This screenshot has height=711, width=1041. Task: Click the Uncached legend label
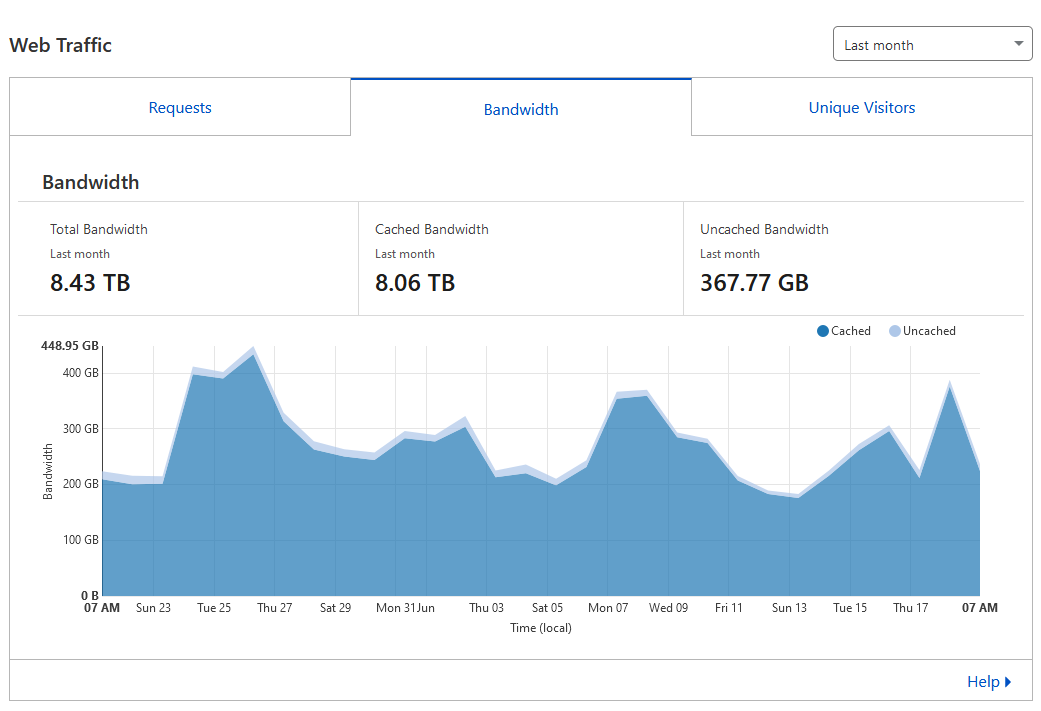coord(929,331)
